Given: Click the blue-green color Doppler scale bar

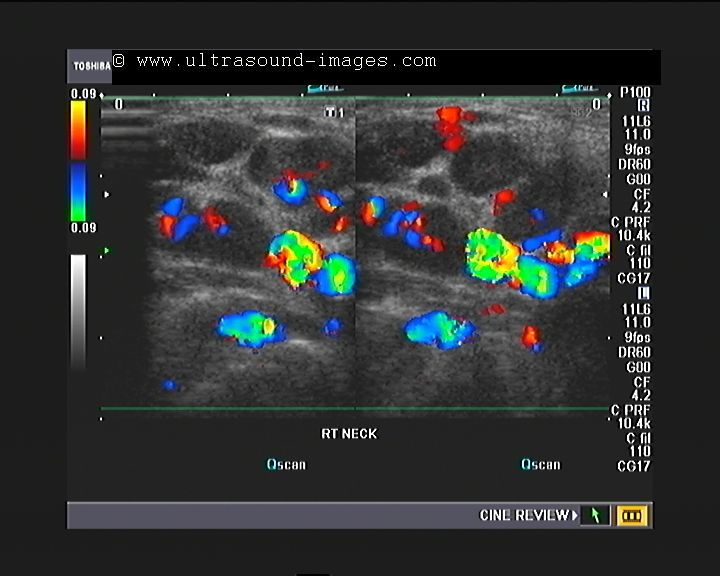Looking at the screenshot, I should point(78,192).
